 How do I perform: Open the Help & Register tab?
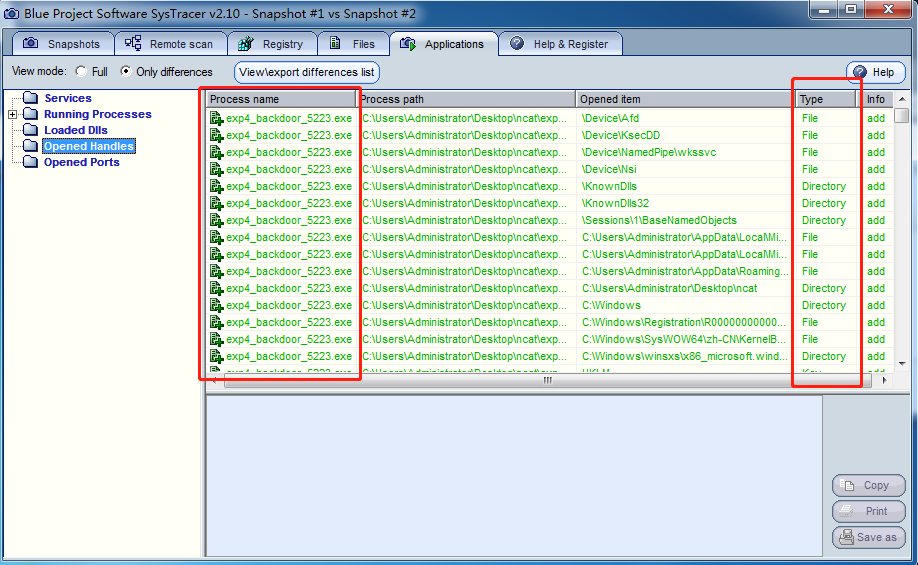[x=560, y=43]
